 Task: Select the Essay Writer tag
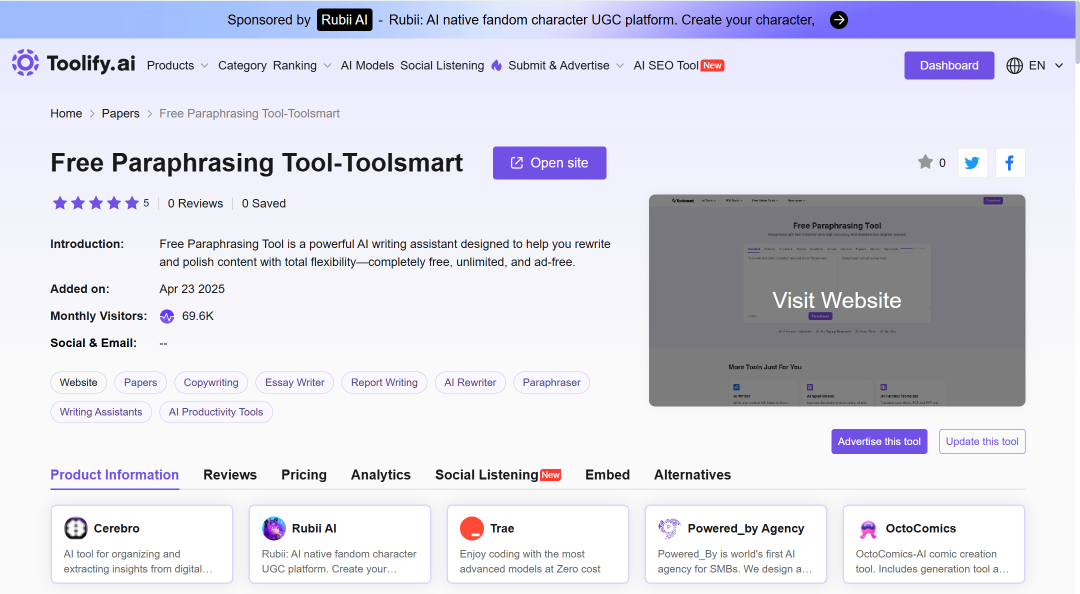pos(295,382)
